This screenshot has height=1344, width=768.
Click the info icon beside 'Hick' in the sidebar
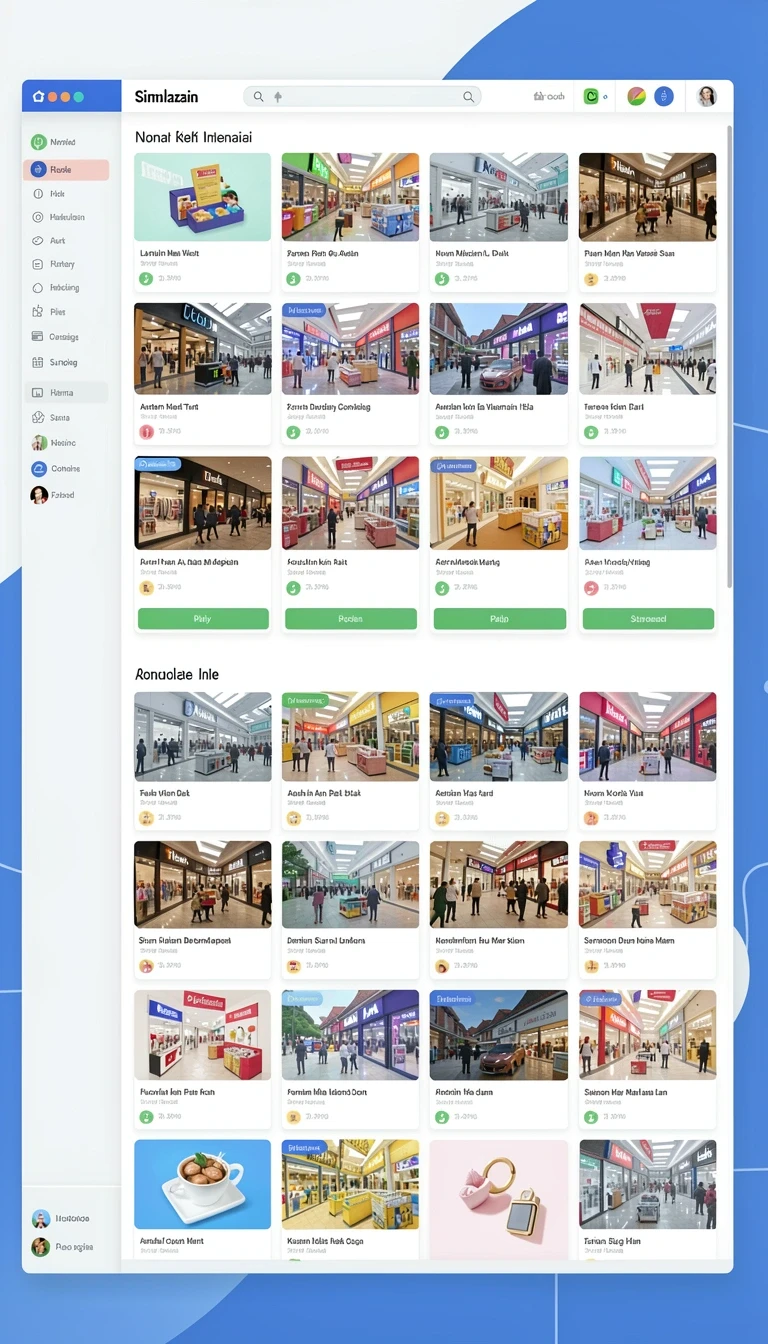38,194
